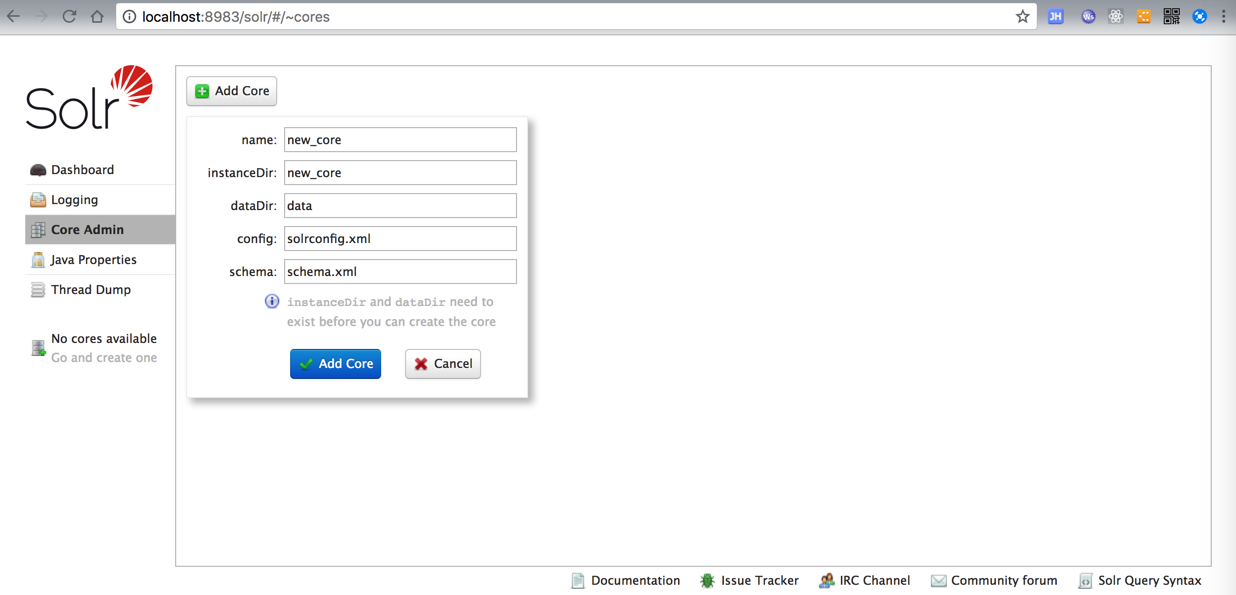This screenshot has width=1236, height=595.
Task: Bookmark this page with star
Action: (x=1022, y=17)
